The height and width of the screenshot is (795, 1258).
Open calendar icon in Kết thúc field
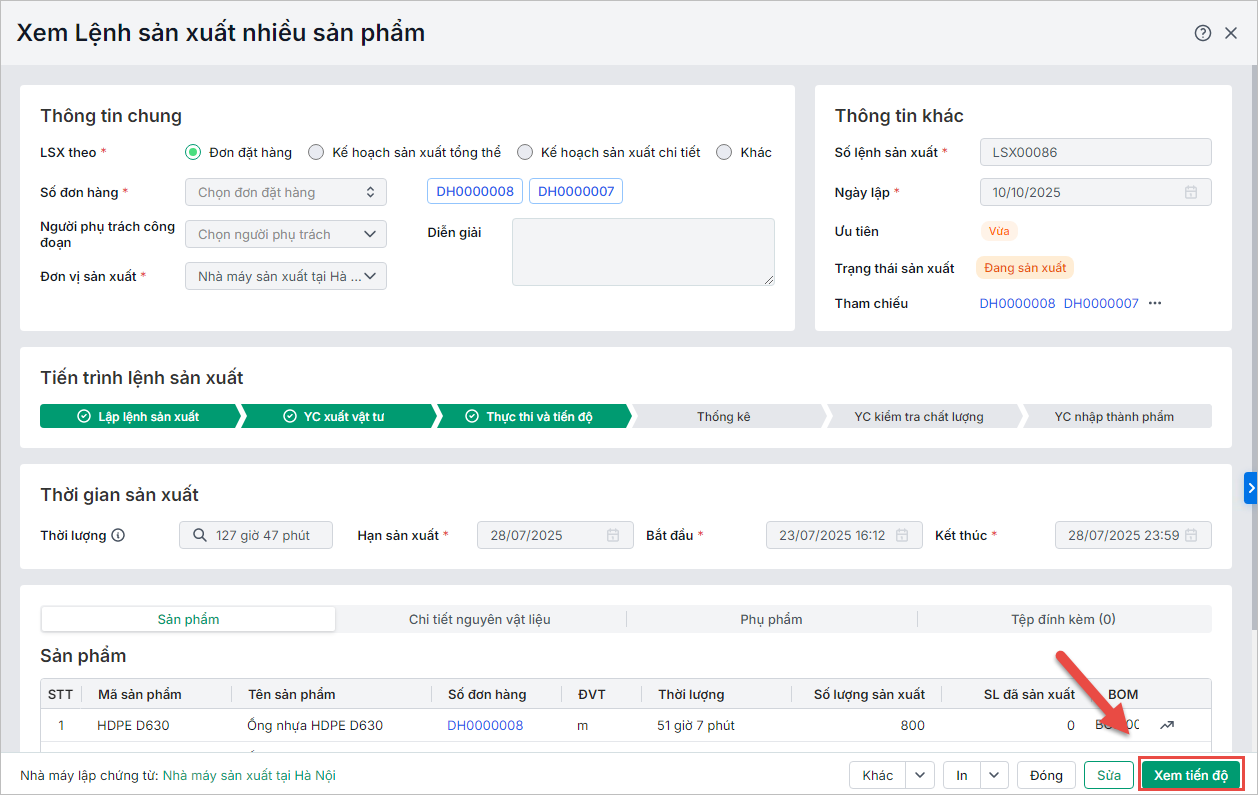point(1191,535)
